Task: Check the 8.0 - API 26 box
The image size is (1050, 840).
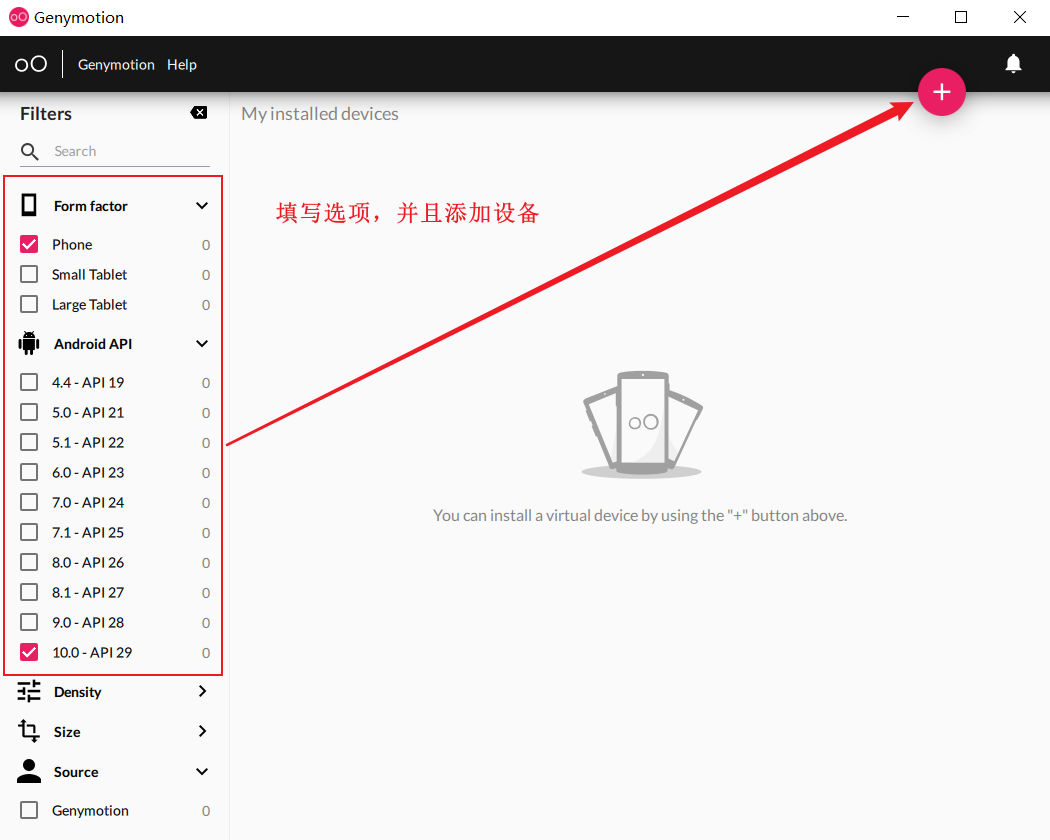Action: [x=29, y=562]
